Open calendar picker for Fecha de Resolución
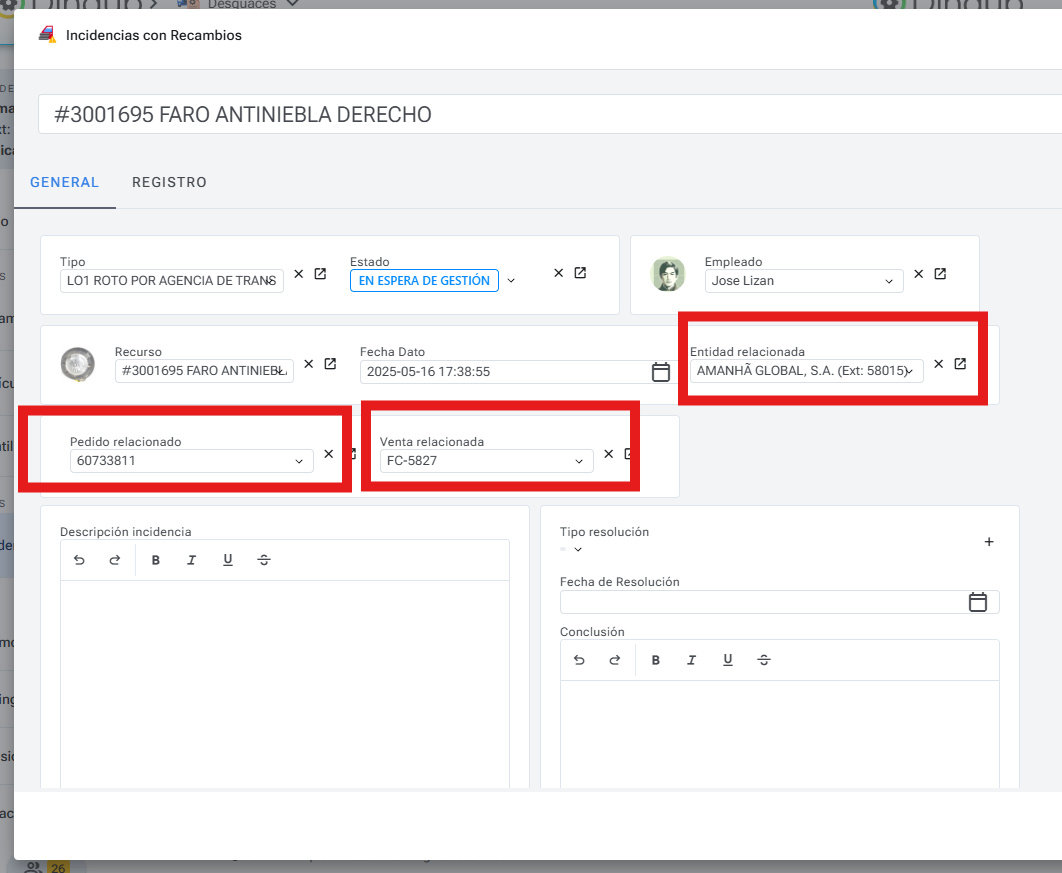The height and width of the screenshot is (873, 1062). click(x=978, y=602)
